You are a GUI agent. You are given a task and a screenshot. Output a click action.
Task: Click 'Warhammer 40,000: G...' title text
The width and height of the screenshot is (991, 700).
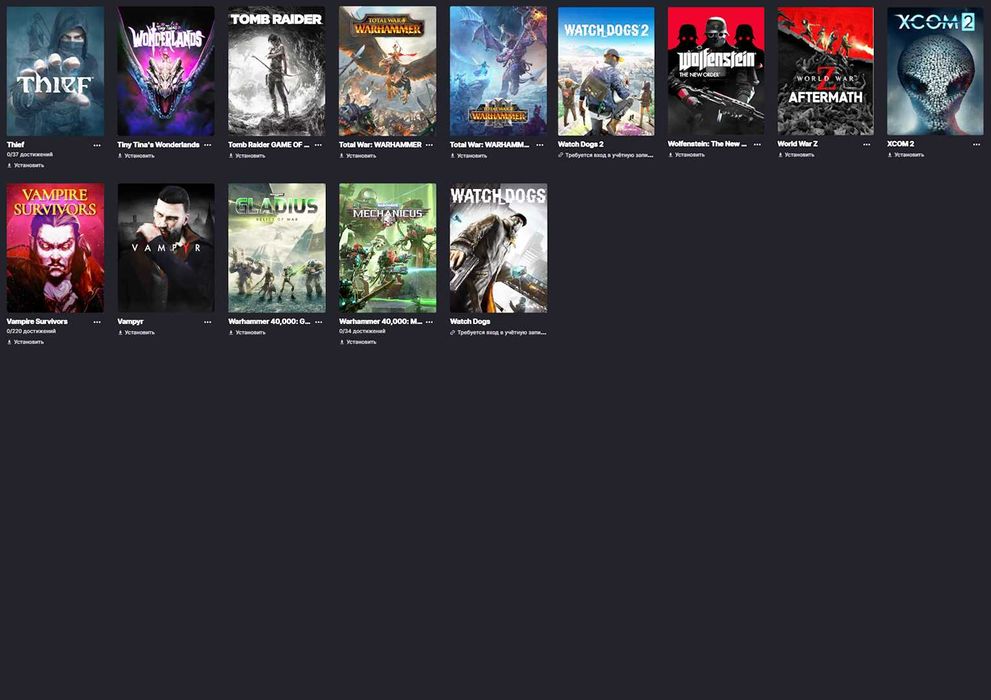269,322
